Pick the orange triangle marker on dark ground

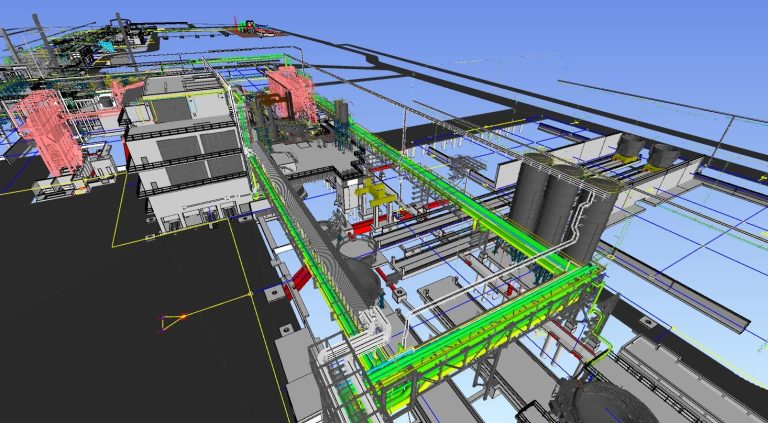172,321
